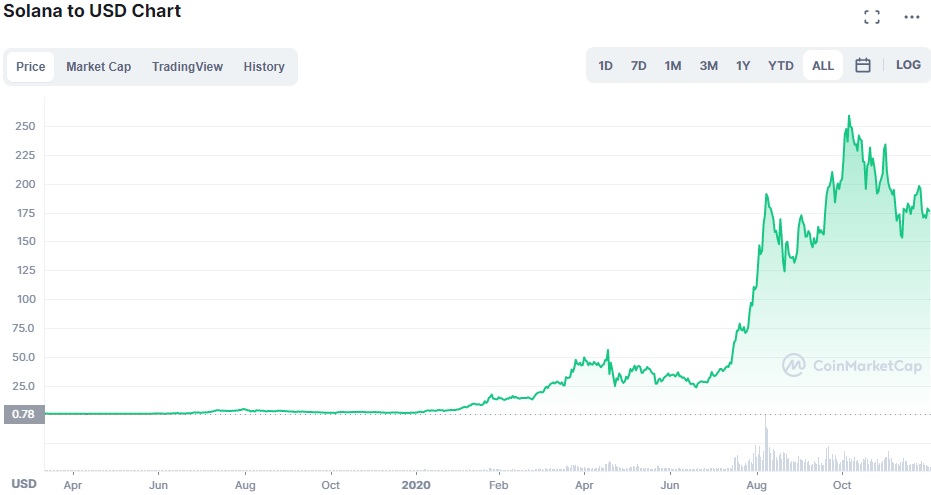
Task: Click the USD currency label
Action: click(x=24, y=484)
